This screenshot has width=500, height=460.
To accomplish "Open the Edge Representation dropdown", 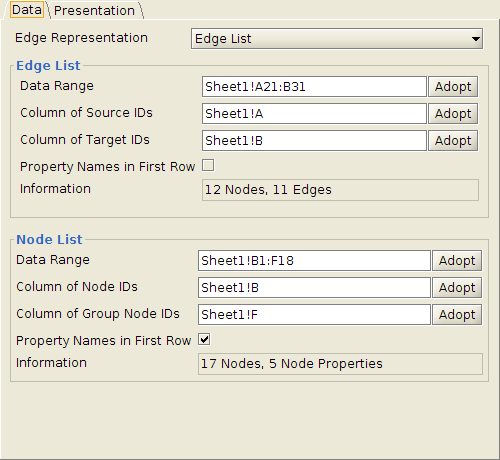I will (x=337, y=39).
